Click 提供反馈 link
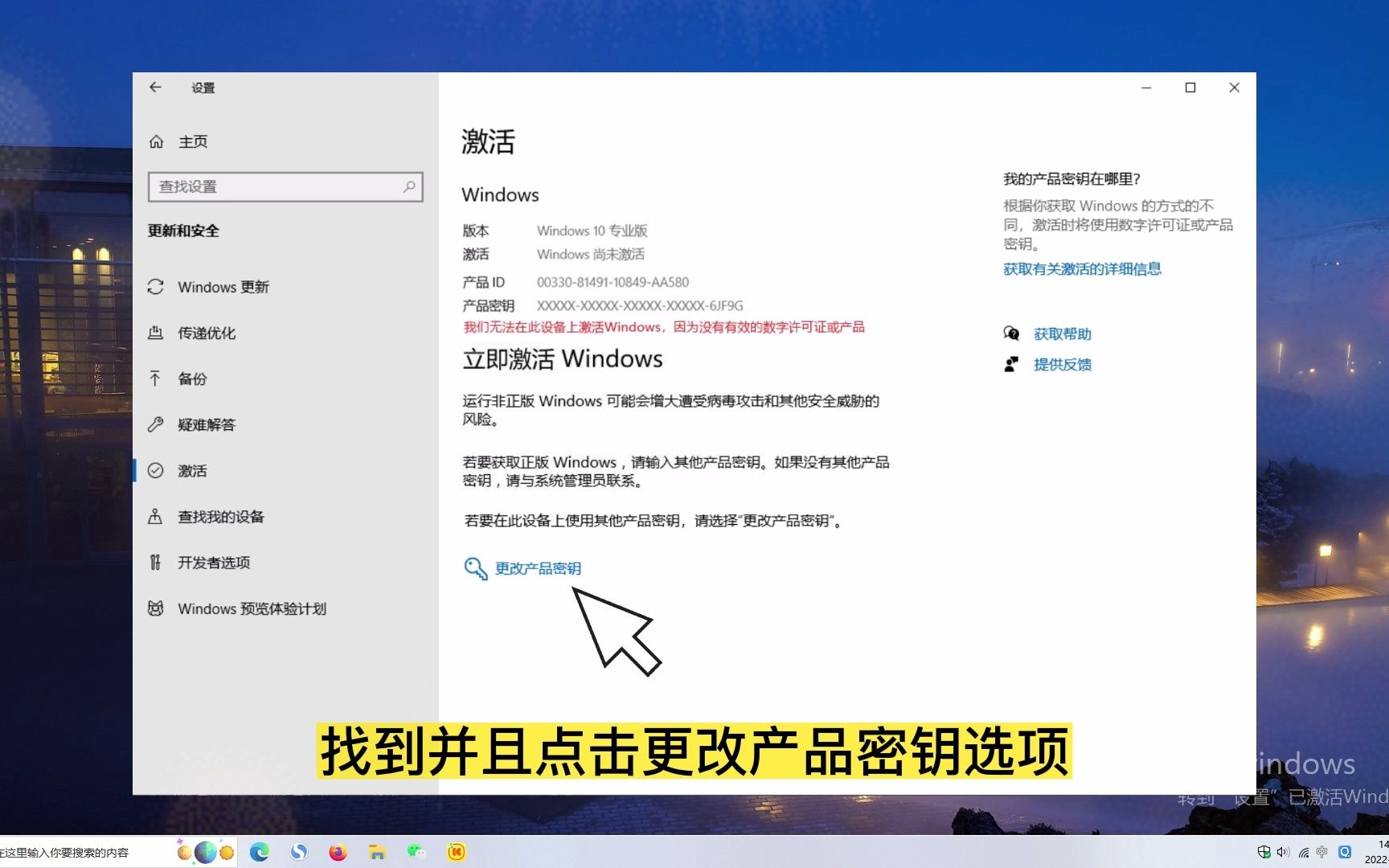The height and width of the screenshot is (868, 1389). point(1063,364)
